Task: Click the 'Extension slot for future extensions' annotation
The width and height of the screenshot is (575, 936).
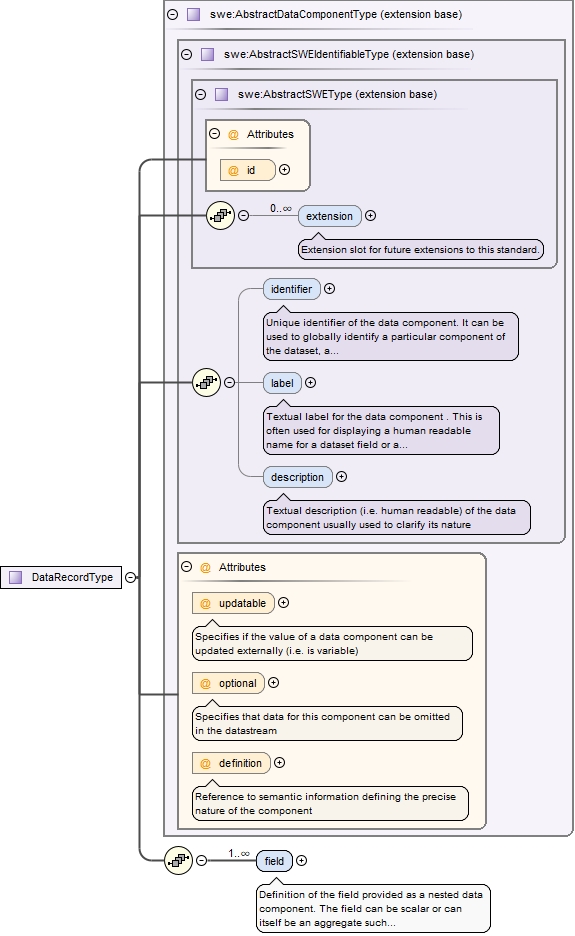Action: 420,250
